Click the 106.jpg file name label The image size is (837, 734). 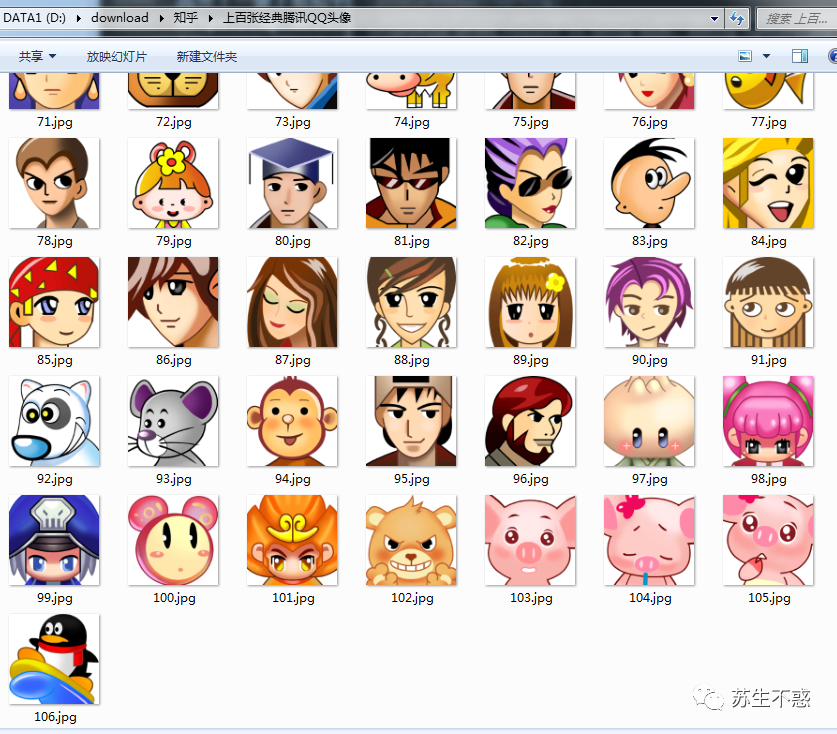coord(55,716)
